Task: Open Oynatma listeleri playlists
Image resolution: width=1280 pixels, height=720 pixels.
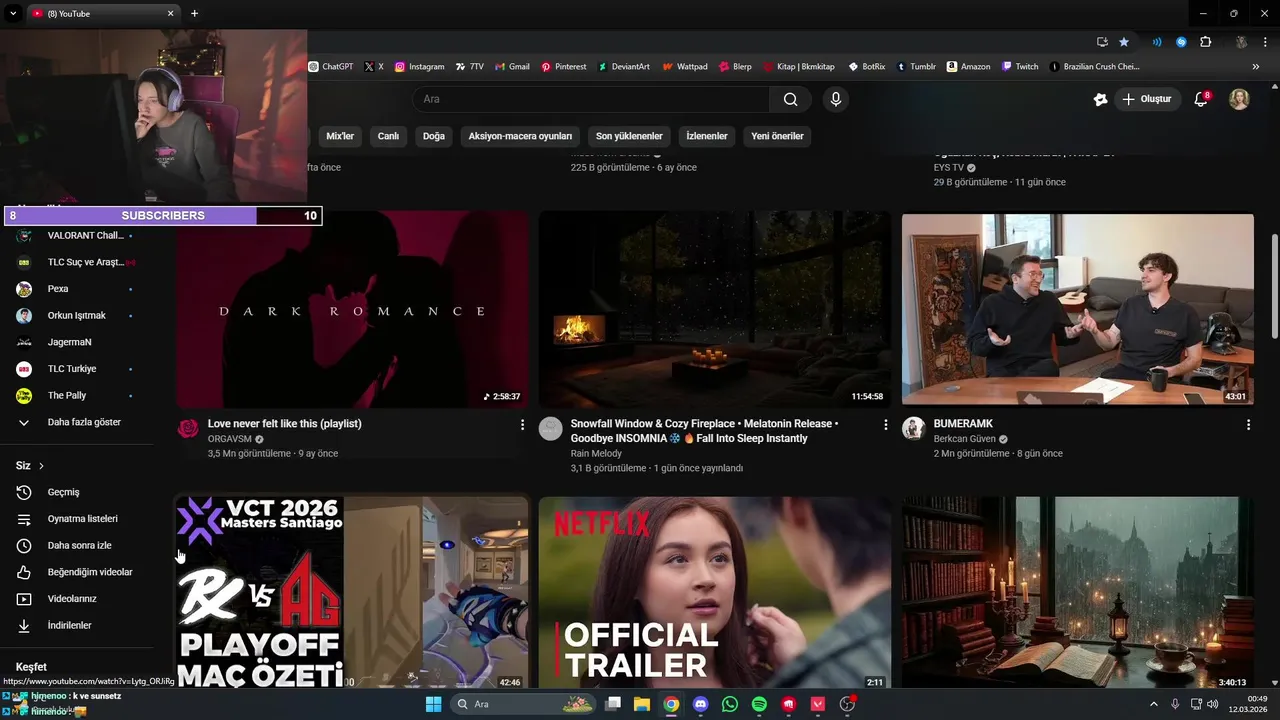Action: [76, 519]
